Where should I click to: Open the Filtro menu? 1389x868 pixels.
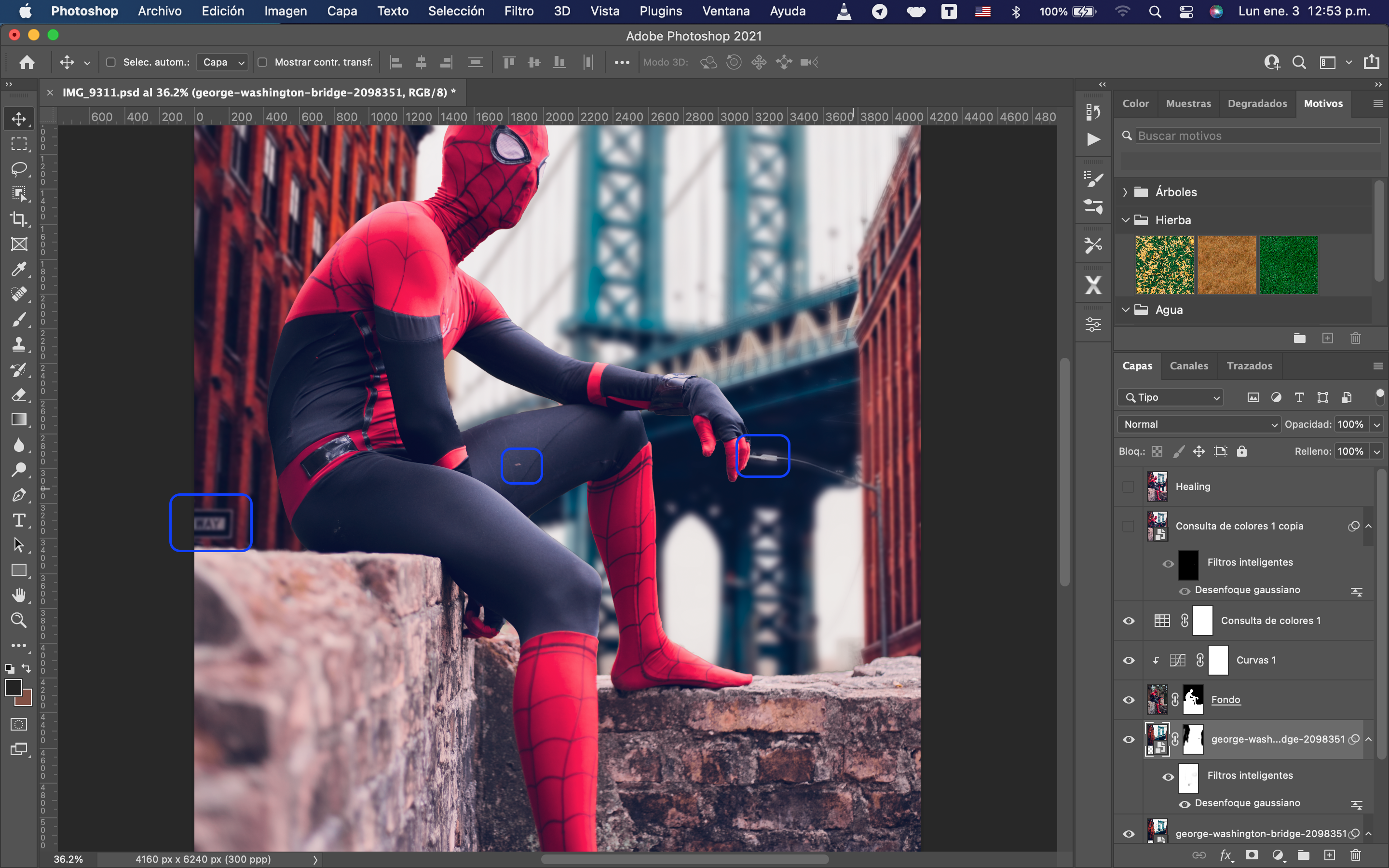pyautogui.click(x=519, y=11)
